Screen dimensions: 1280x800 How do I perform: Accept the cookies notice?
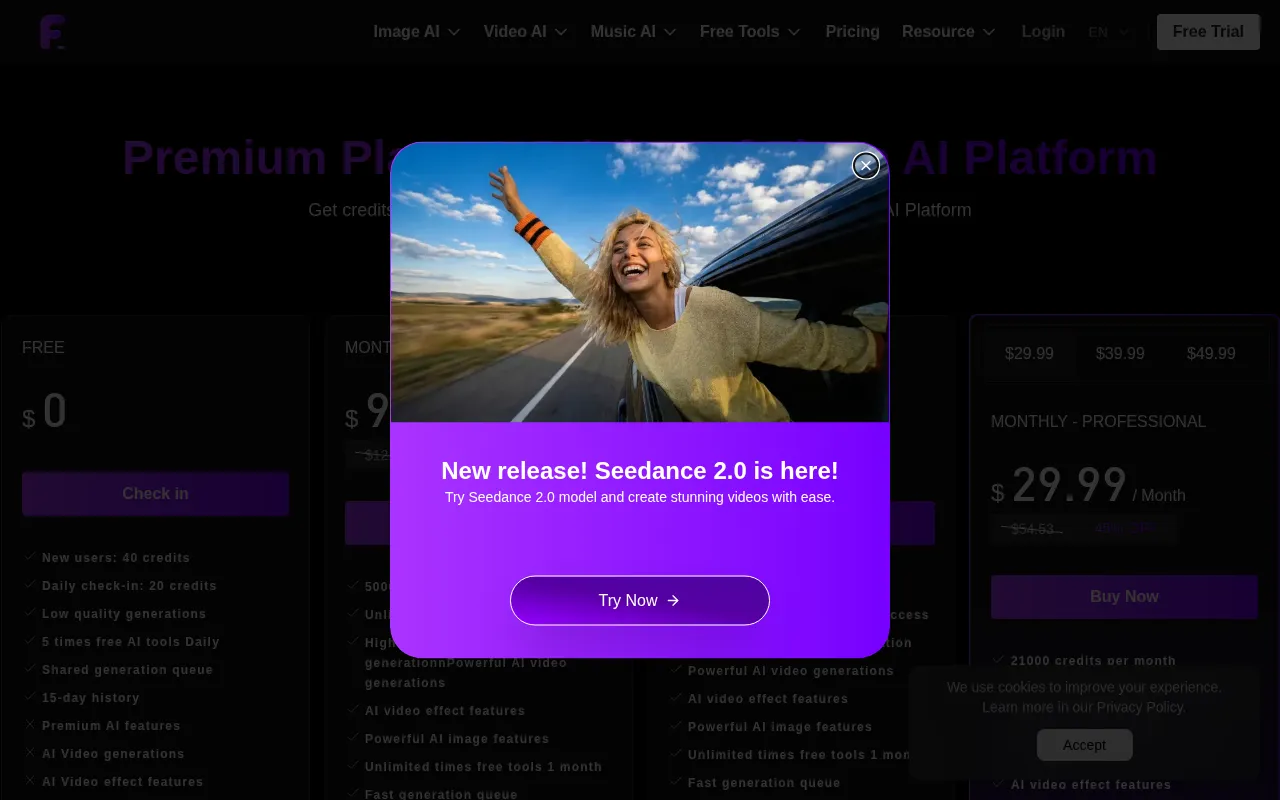(1084, 745)
